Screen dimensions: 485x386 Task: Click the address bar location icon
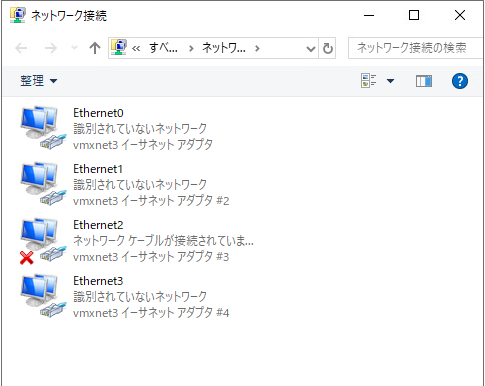point(119,47)
